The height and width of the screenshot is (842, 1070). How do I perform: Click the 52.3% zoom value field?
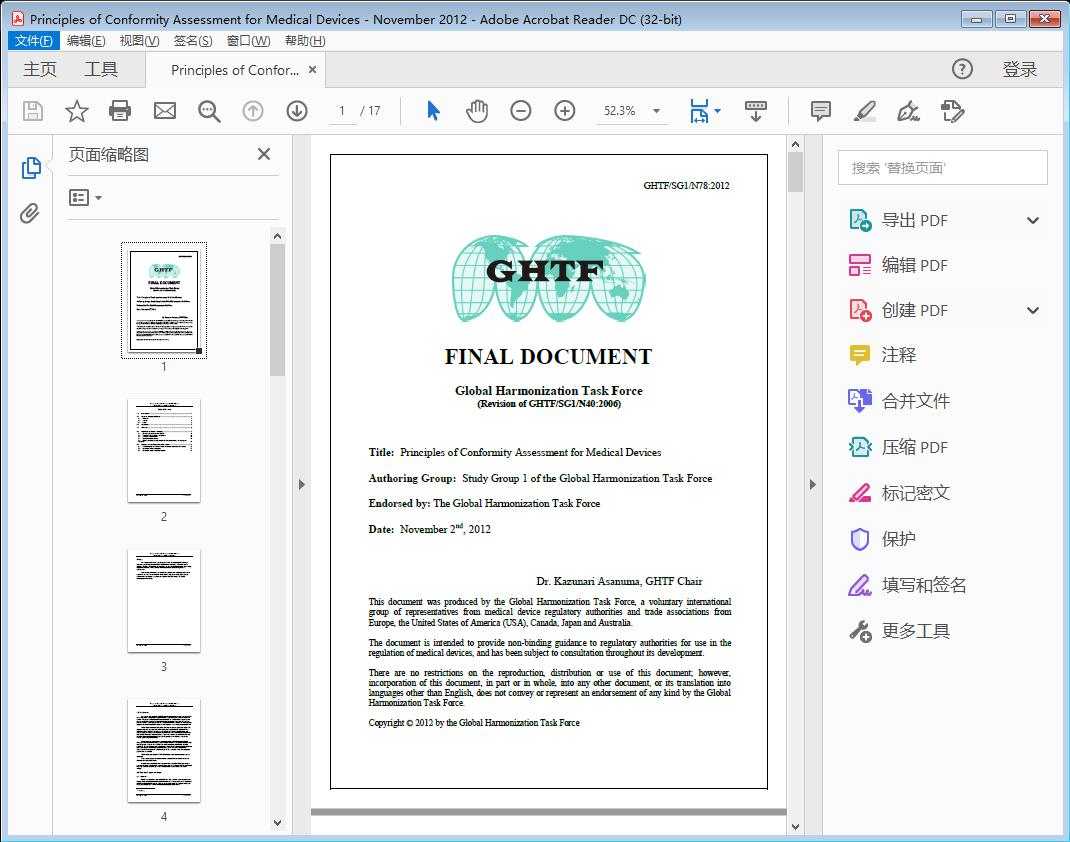pyautogui.click(x=620, y=111)
